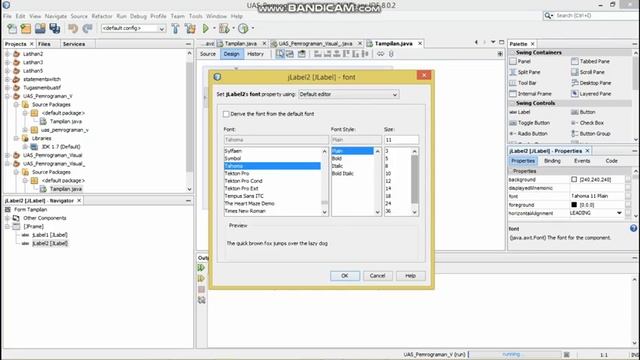Click Cancel in the font dialog

click(378, 276)
